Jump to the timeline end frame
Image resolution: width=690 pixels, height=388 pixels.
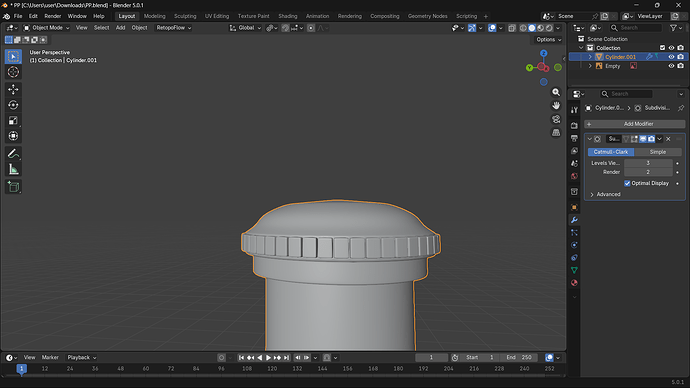(286, 358)
